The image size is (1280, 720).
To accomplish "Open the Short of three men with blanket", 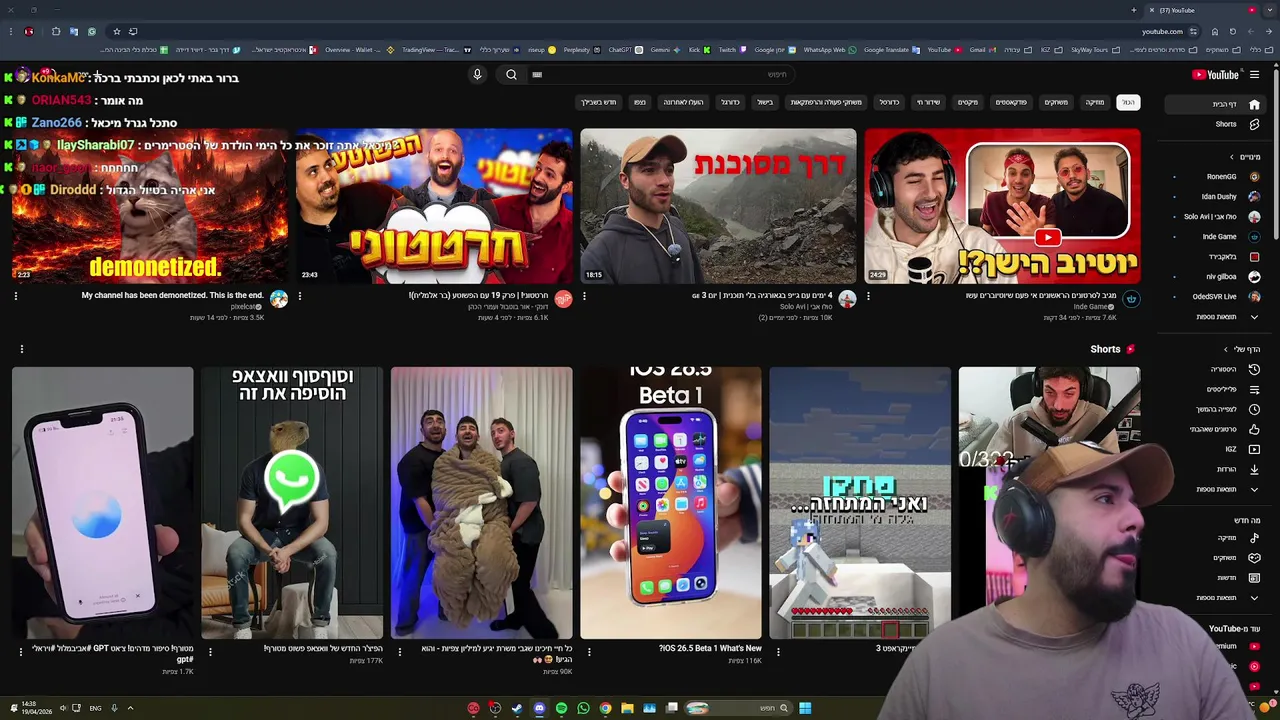I will [482, 503].
